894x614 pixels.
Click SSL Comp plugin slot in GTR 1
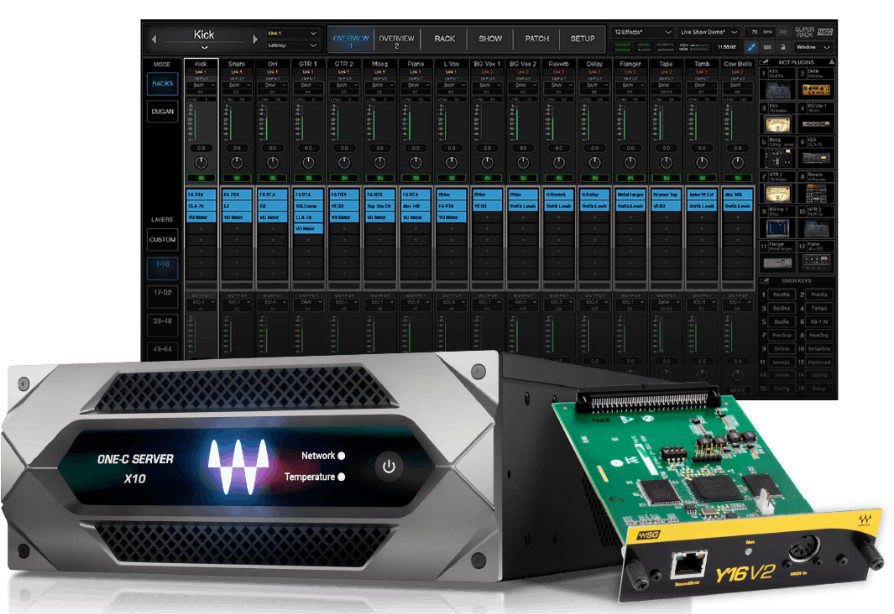coord(308,206)
